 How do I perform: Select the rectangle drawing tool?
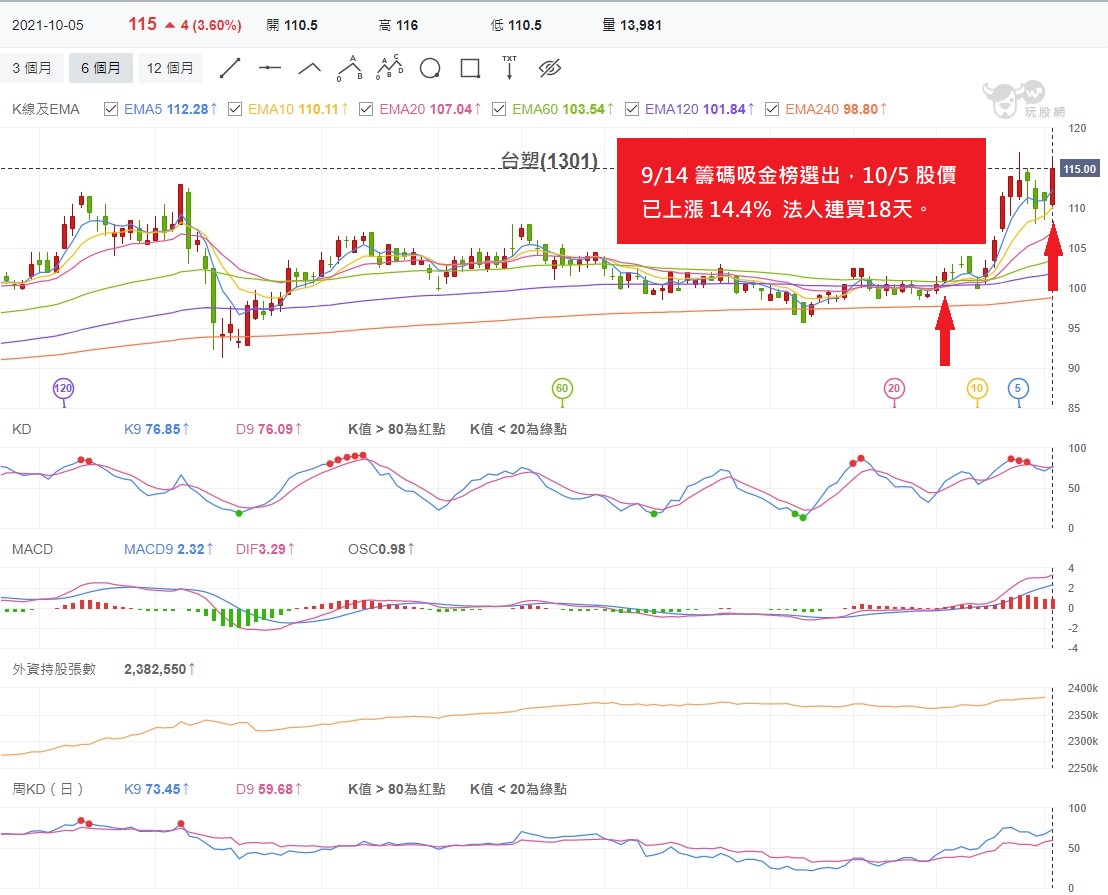[x=470, y=69]
